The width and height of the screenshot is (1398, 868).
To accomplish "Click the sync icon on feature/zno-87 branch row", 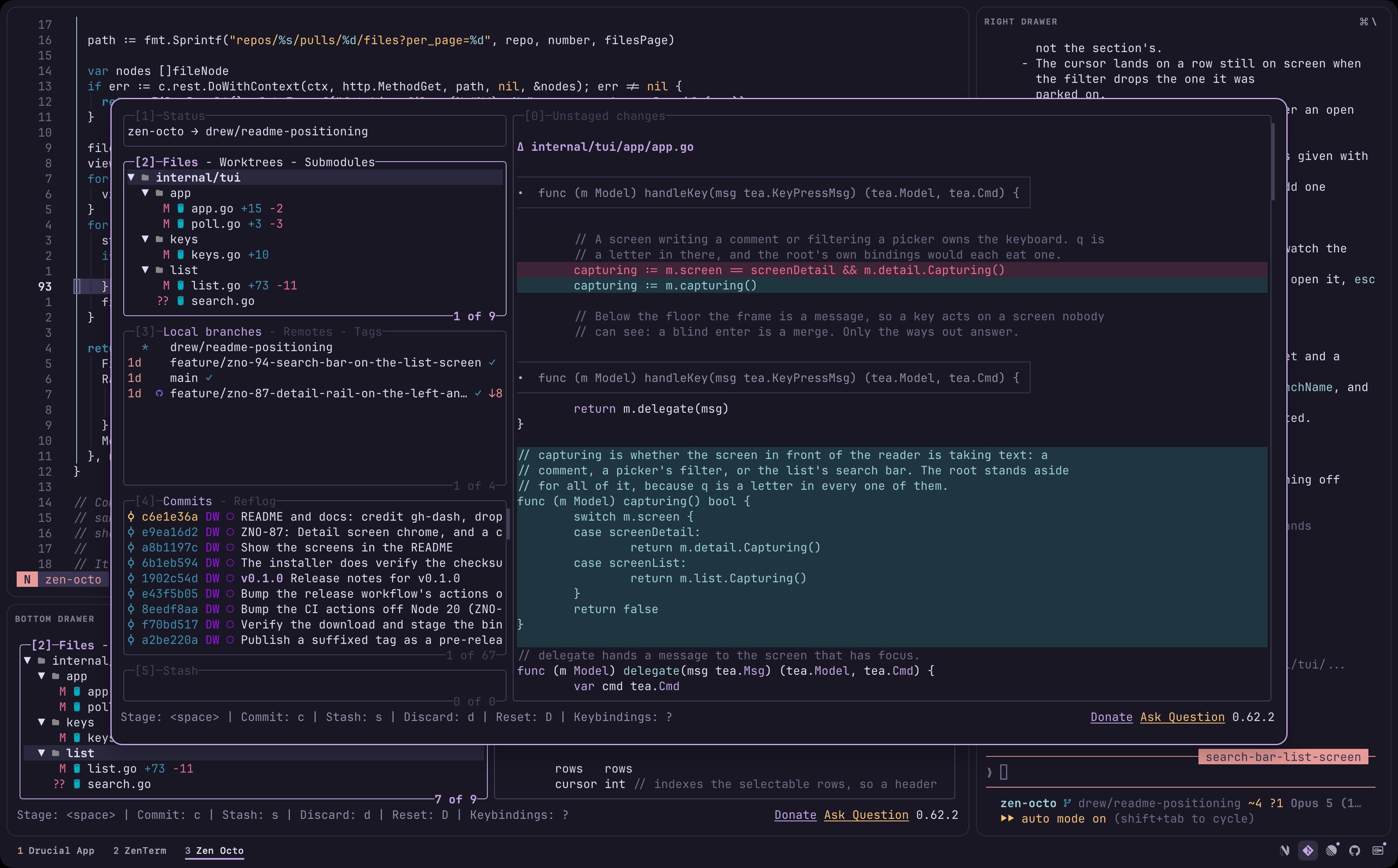I will pos(159,393).
